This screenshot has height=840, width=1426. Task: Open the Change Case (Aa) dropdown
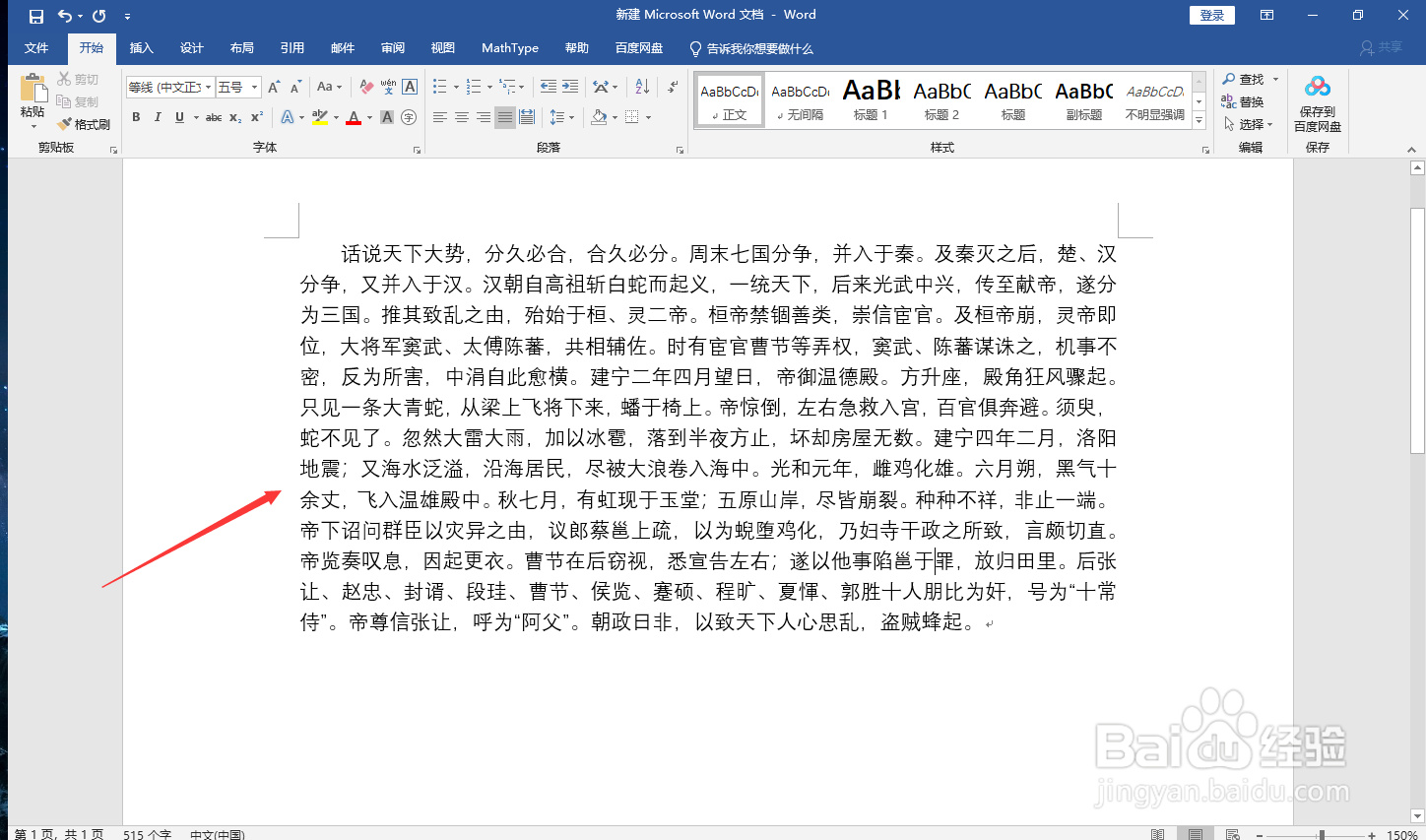pyautogui.click(x=329, y=87)
